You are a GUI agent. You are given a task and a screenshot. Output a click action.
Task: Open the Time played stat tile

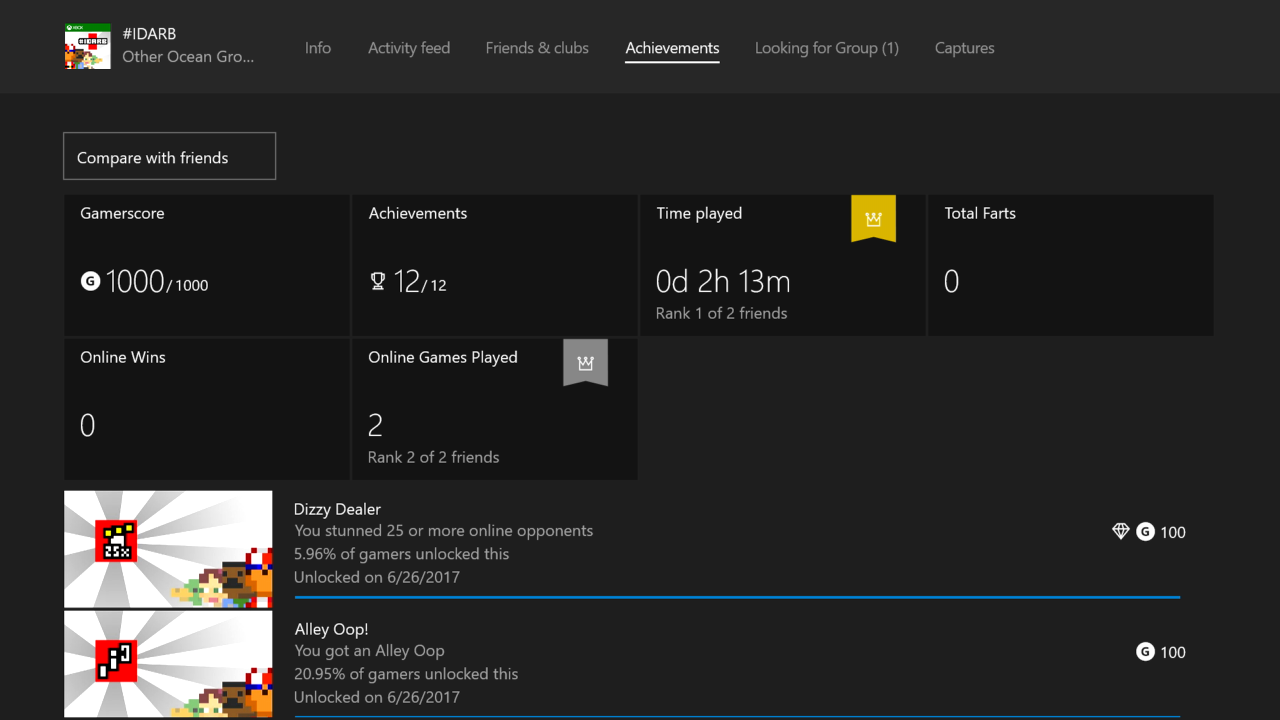pos(783,265)
